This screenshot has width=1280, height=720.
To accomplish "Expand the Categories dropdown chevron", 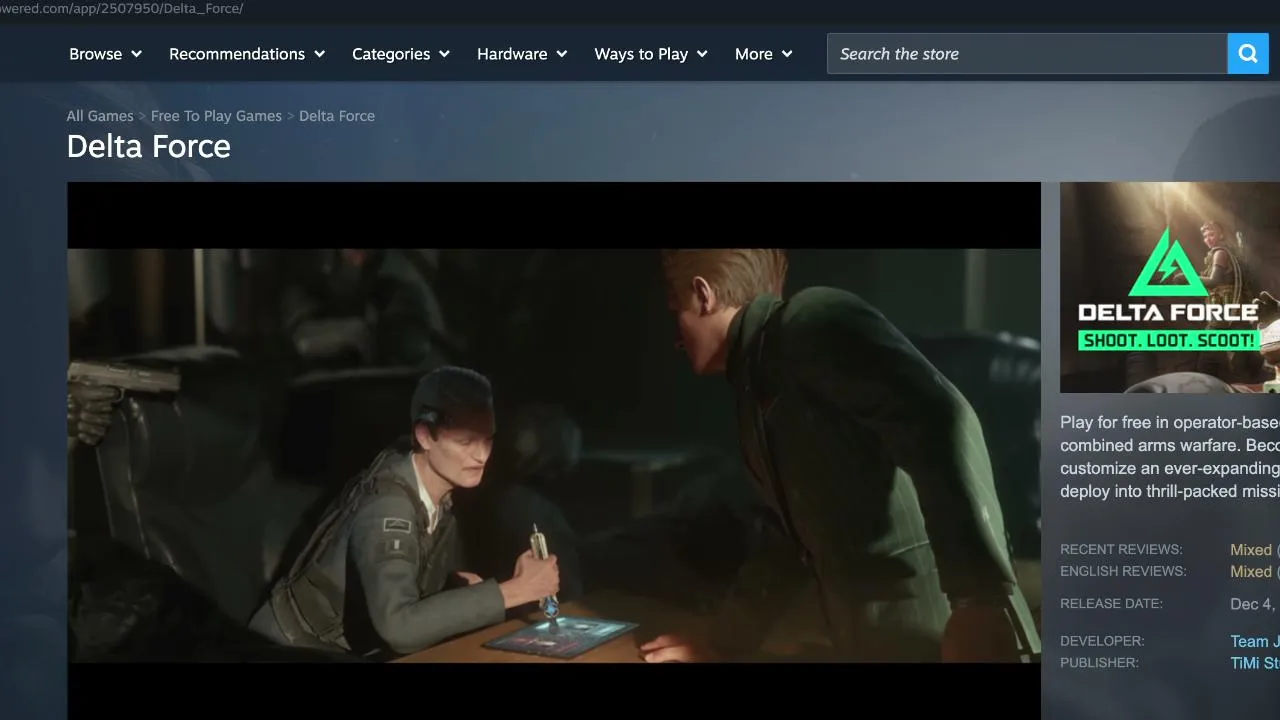I will (x=444, y=54).
